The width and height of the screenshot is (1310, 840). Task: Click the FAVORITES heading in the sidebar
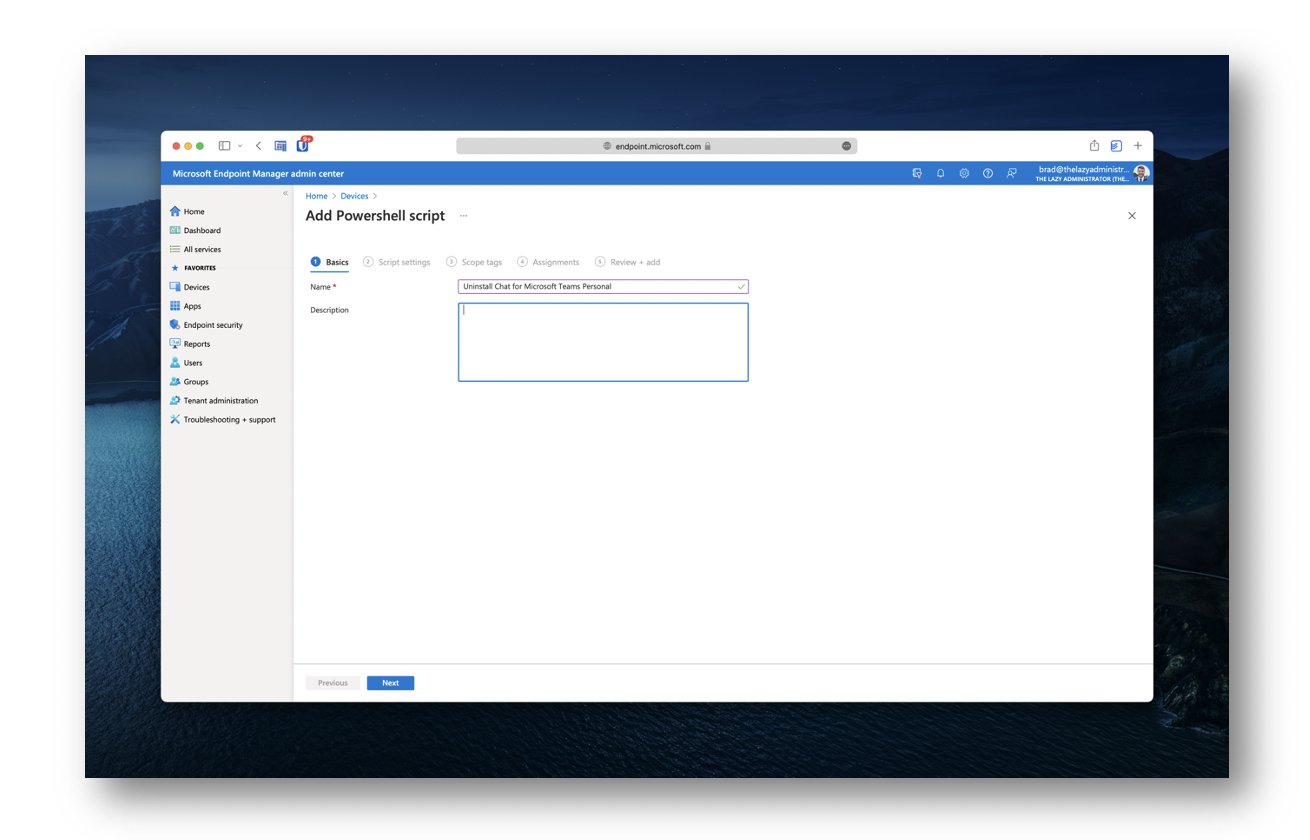(200, 268)
